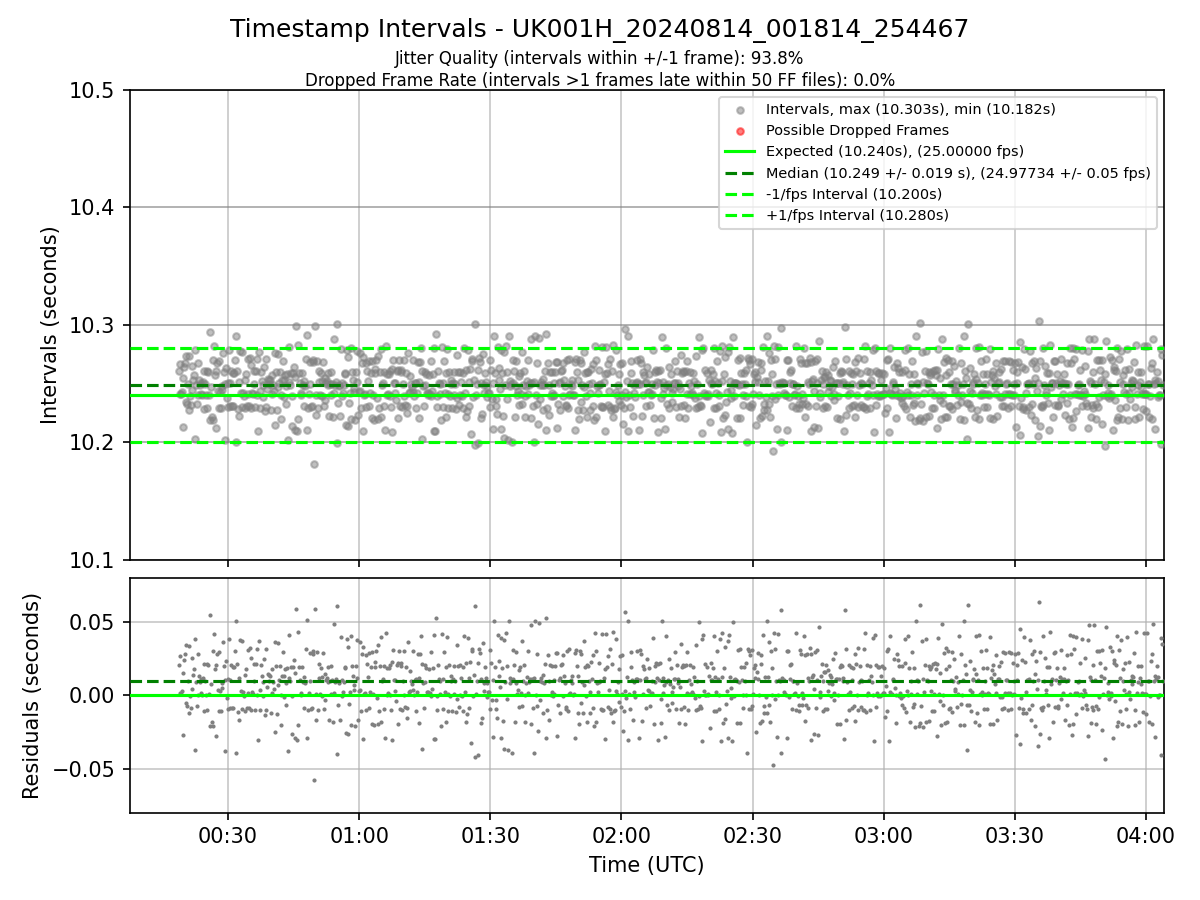Select the +1/fps Interval legend label
Viewport: 1200px width, 900px height.
856,215
